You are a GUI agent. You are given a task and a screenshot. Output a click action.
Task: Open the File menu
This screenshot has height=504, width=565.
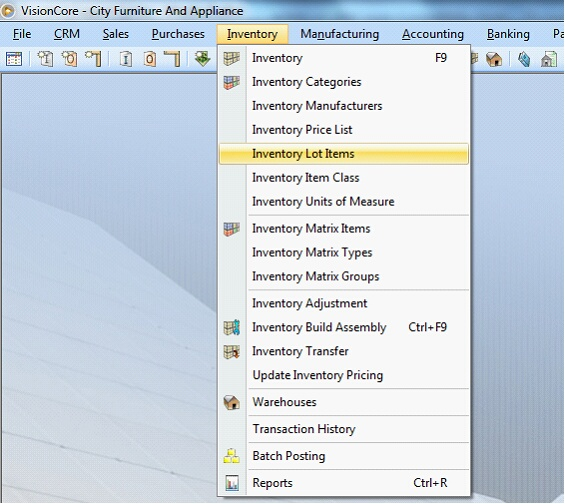pos(22,34)
